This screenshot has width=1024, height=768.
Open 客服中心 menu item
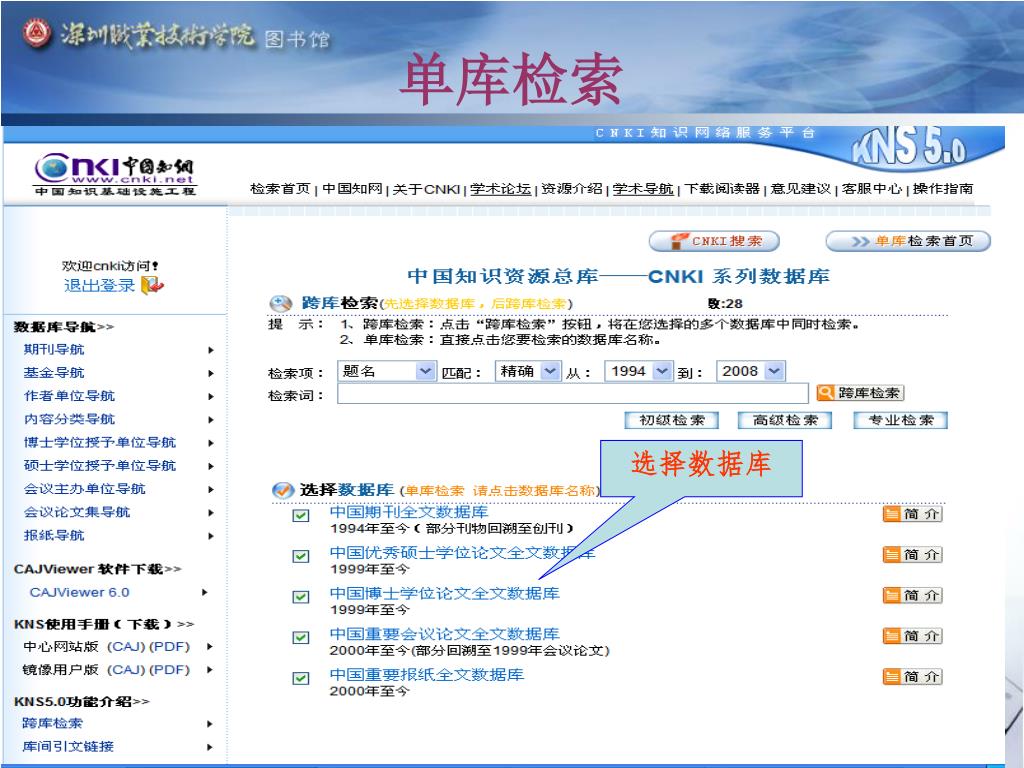pyautogui.click(x=872, y=189)
